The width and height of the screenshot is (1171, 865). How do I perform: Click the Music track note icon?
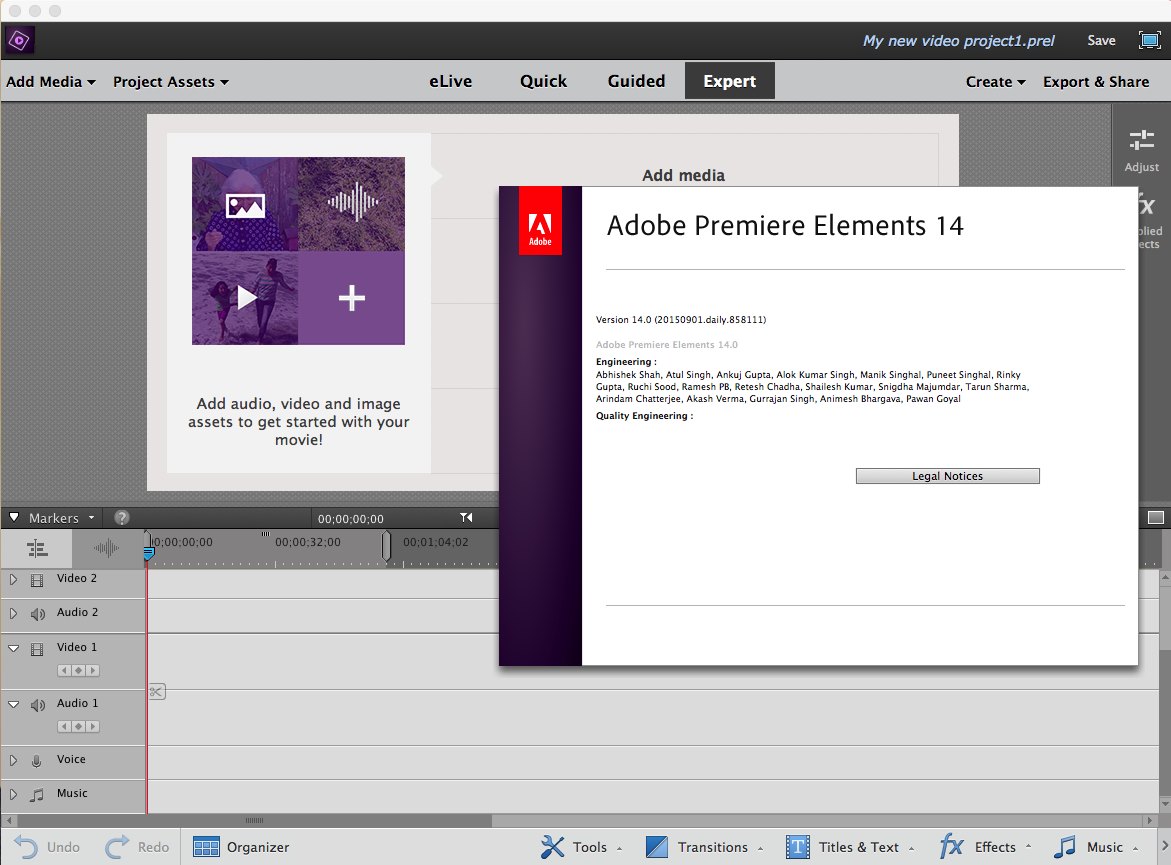click(37, 795)
